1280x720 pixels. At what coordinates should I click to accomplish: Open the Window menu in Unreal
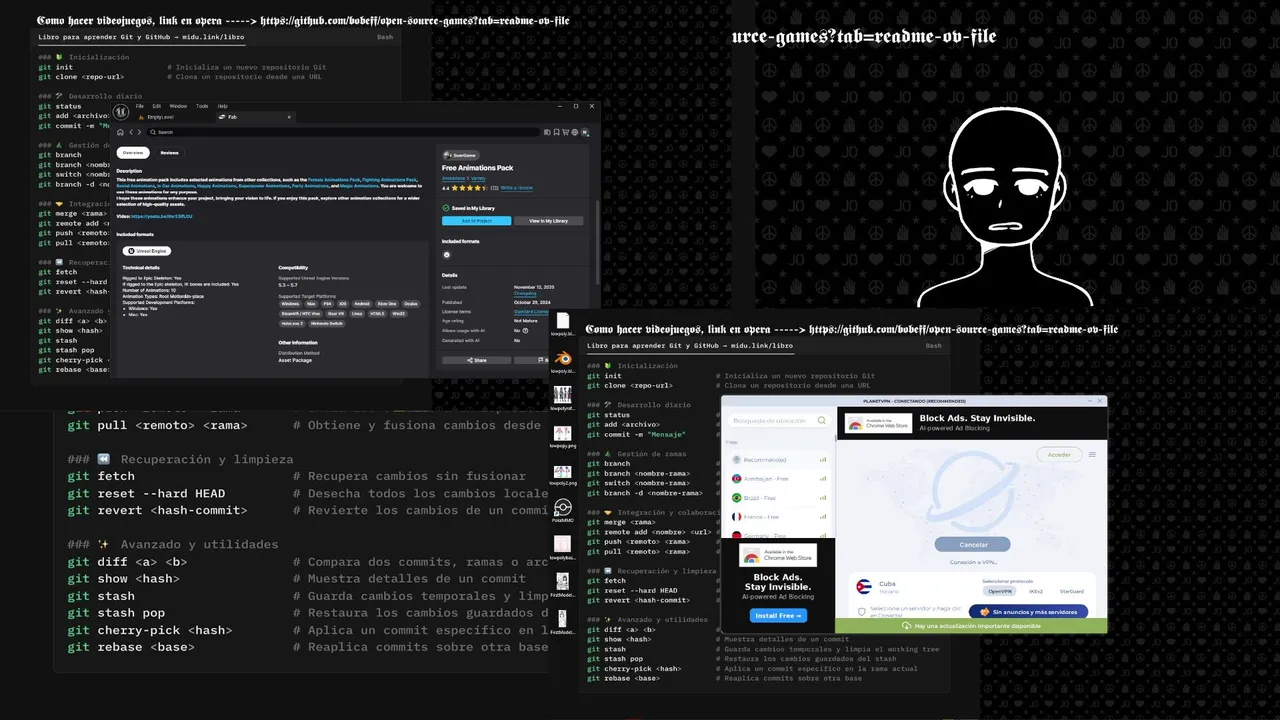pyautogui.click(x=178, y=106)
